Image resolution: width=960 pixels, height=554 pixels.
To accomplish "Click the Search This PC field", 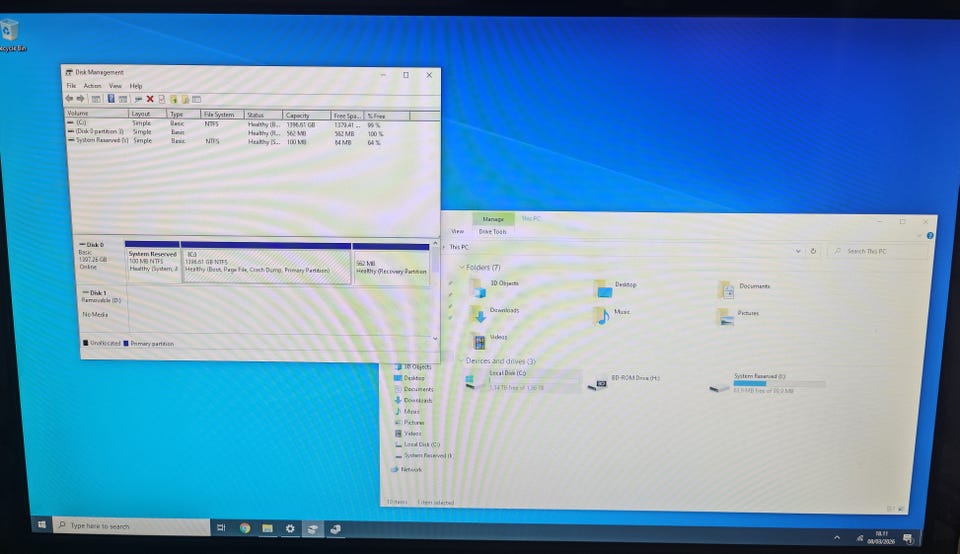I will tap(877, 252).
